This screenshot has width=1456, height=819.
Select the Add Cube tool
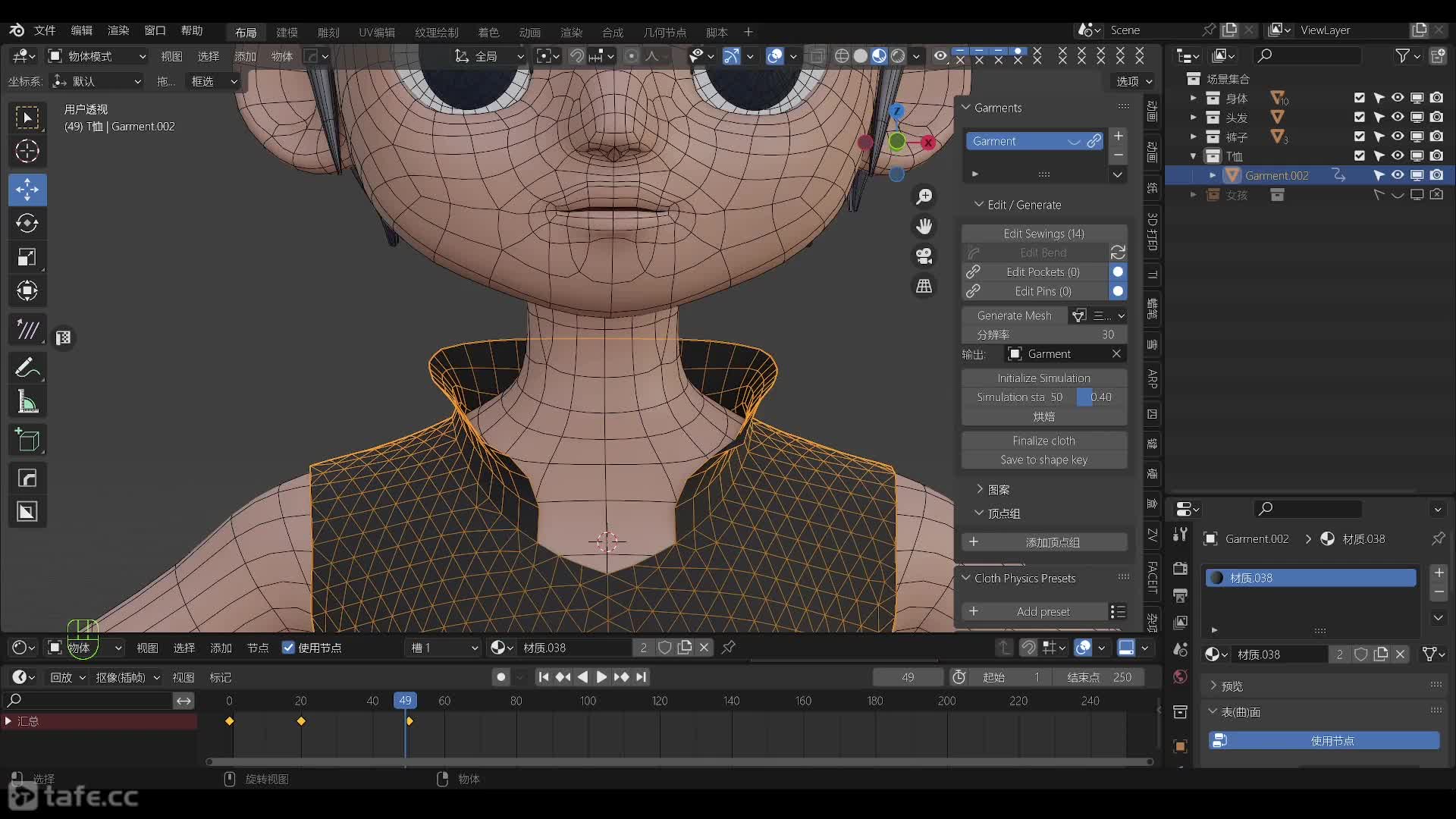tap(27, 440)
